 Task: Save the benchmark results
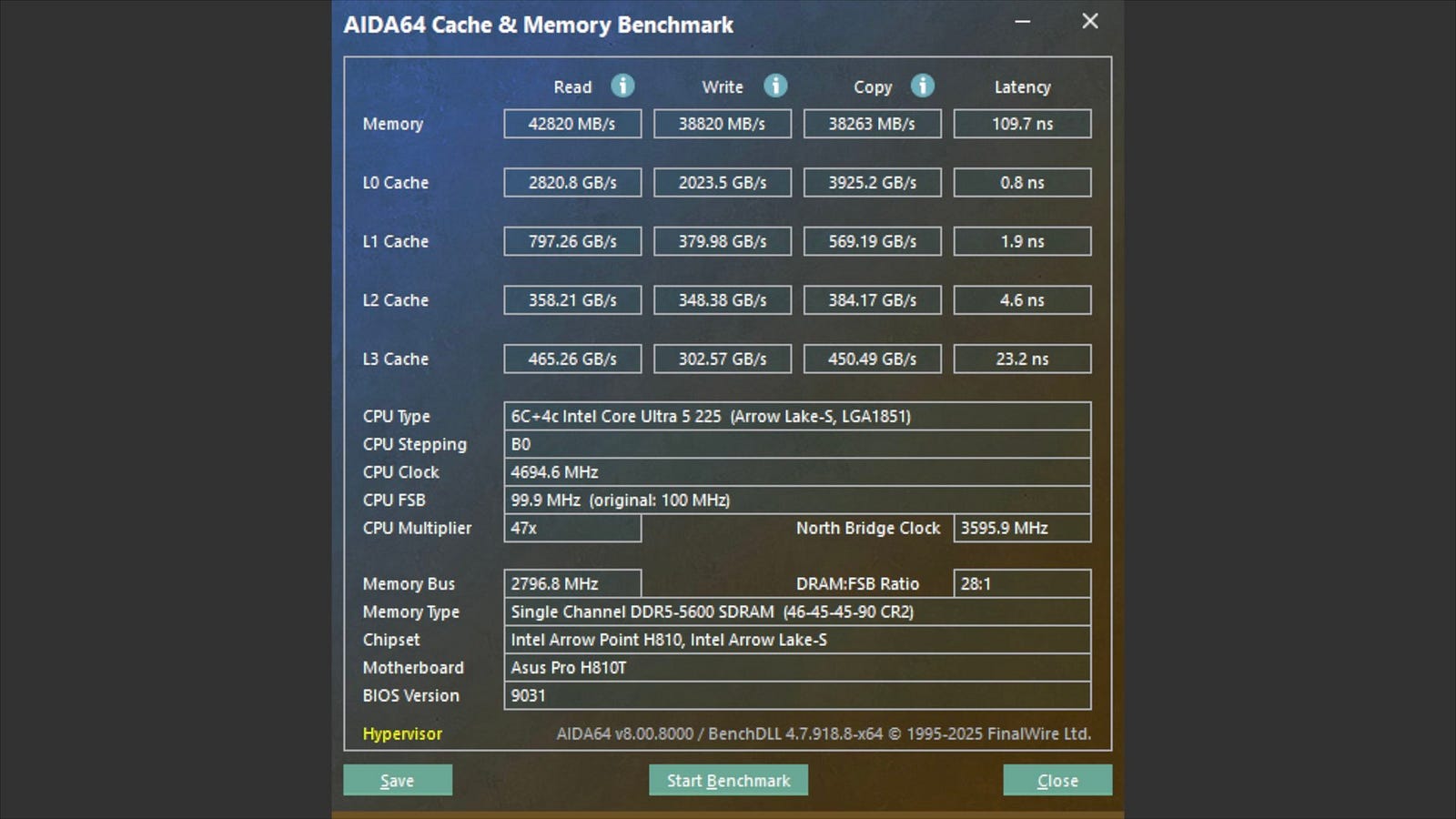pos(397,780)
